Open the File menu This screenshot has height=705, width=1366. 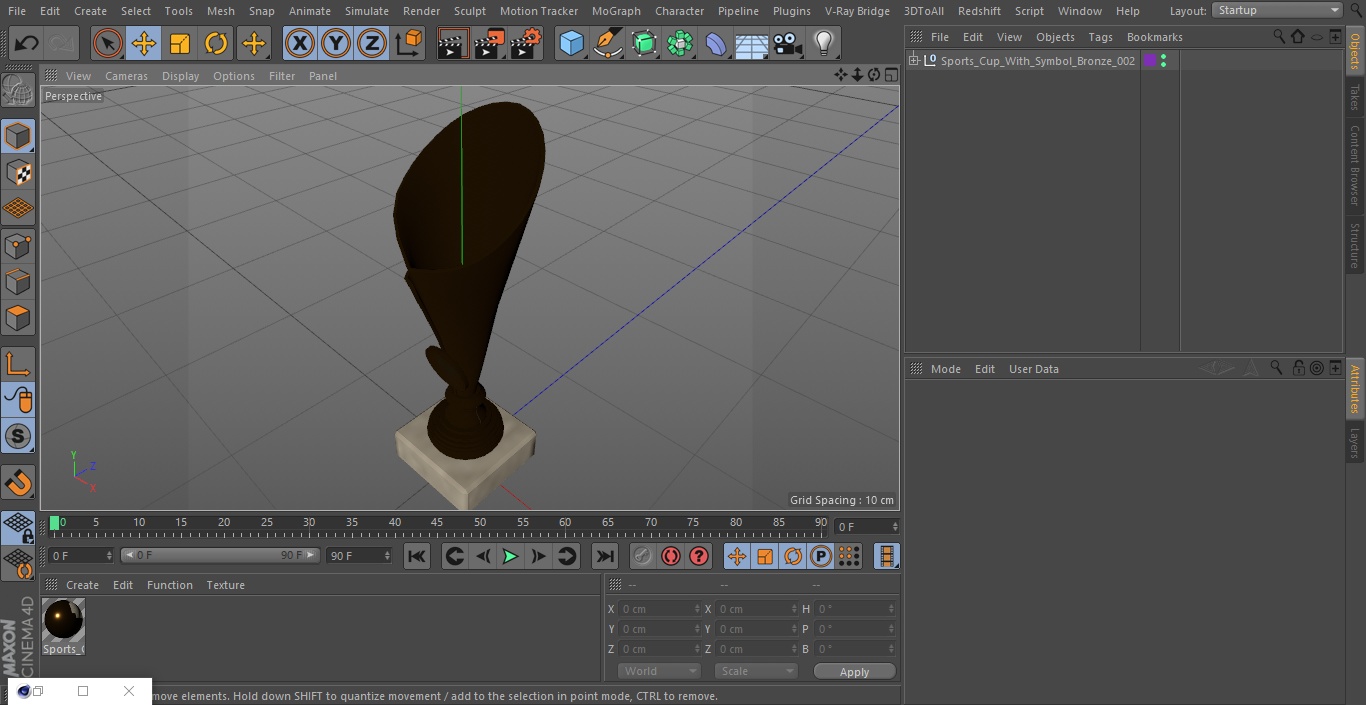coord(16,11)
